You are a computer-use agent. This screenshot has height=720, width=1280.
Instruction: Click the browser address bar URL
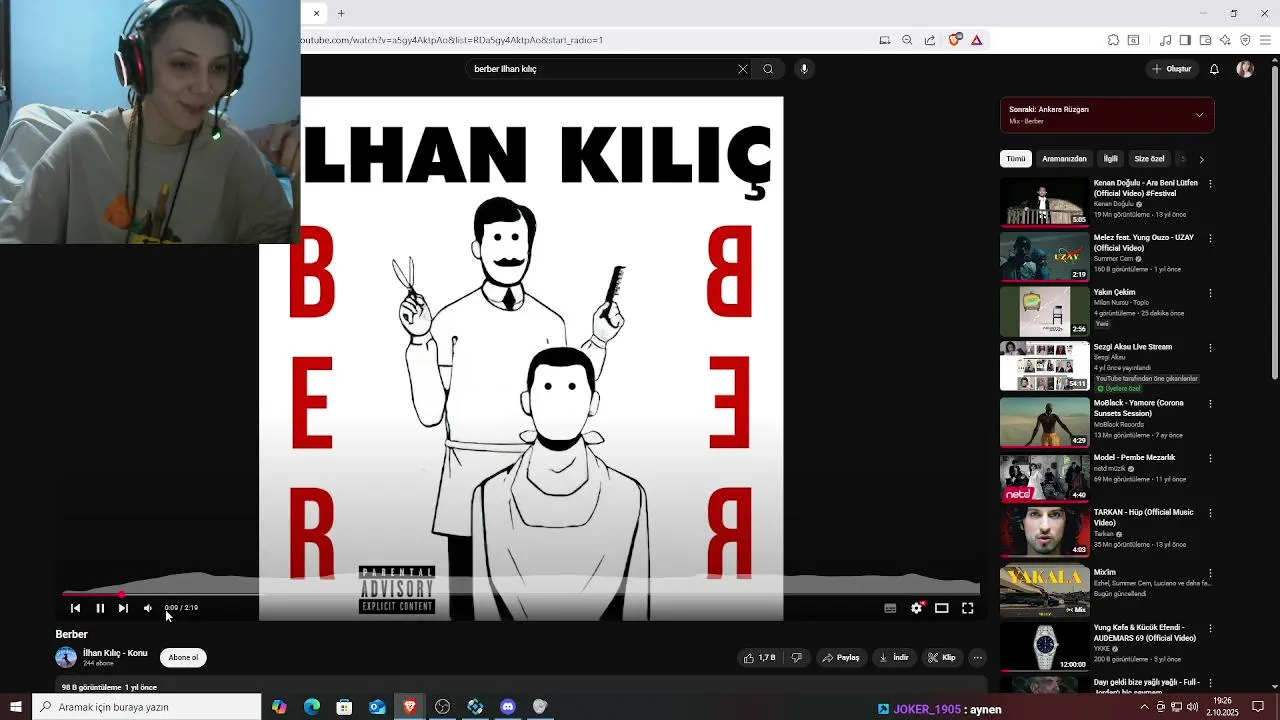pos(452,40)
